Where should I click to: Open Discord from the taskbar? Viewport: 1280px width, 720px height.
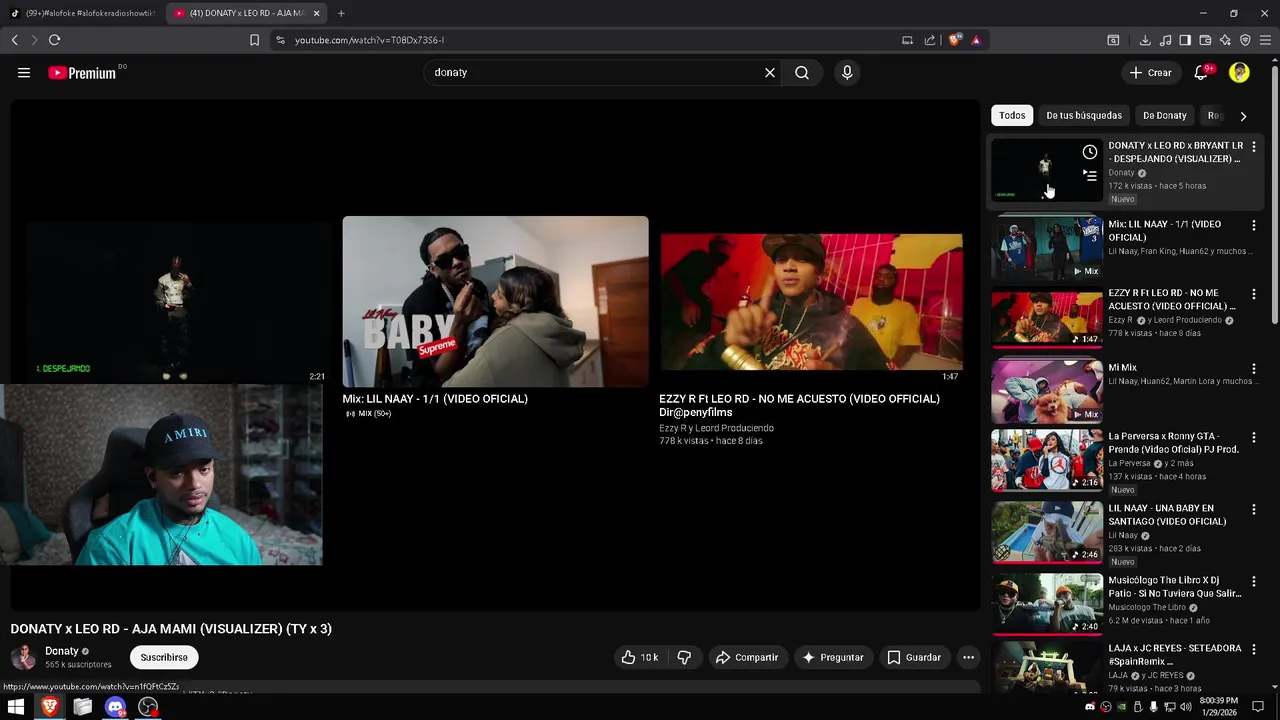[115, 707]
